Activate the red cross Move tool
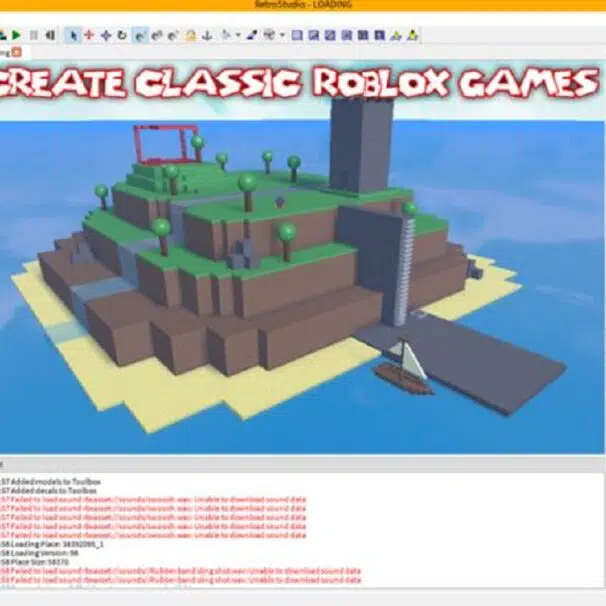The width and height of the screenshot is (606, 606). click(89, 35)
